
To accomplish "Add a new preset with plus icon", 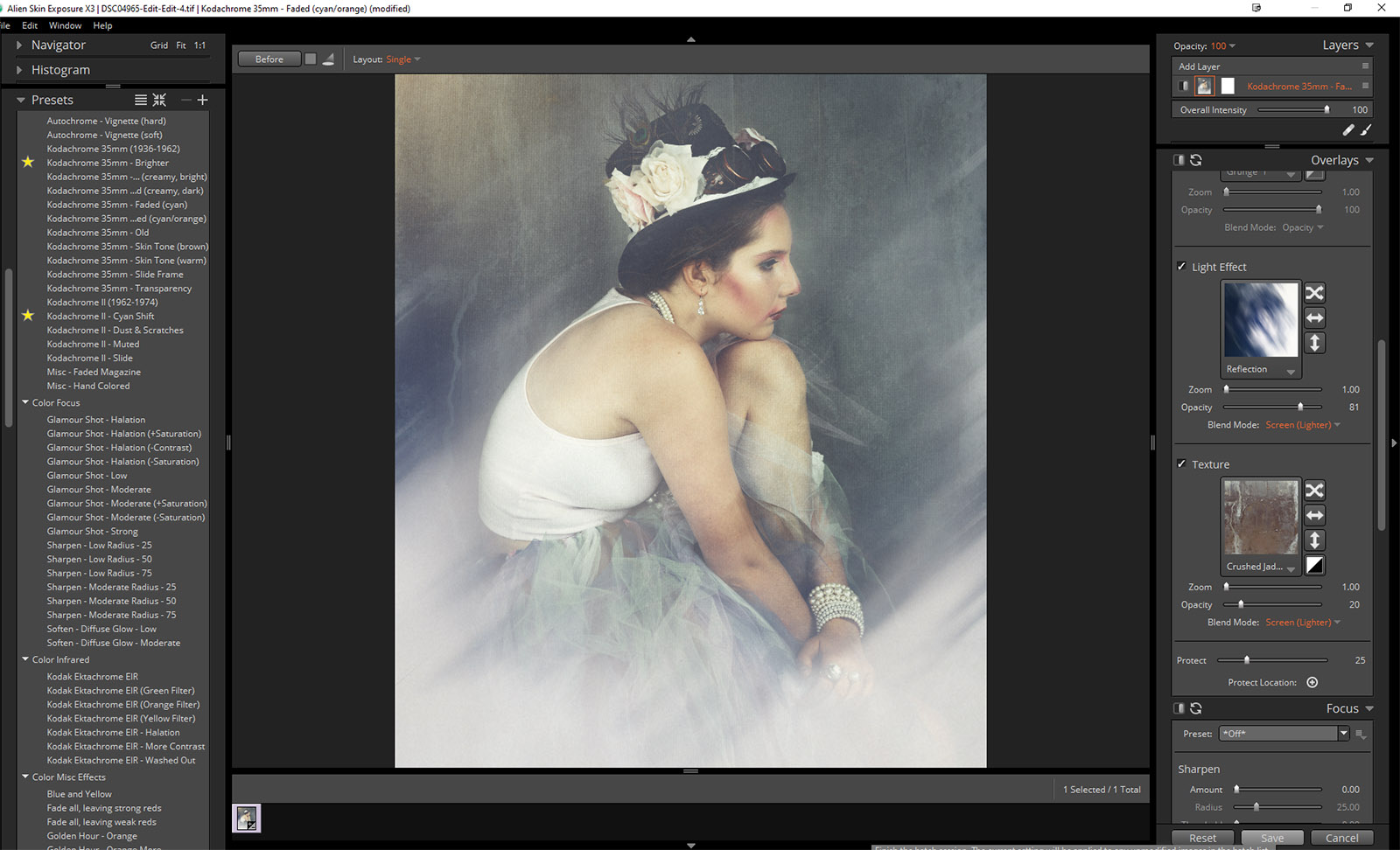I will point(202,100).
